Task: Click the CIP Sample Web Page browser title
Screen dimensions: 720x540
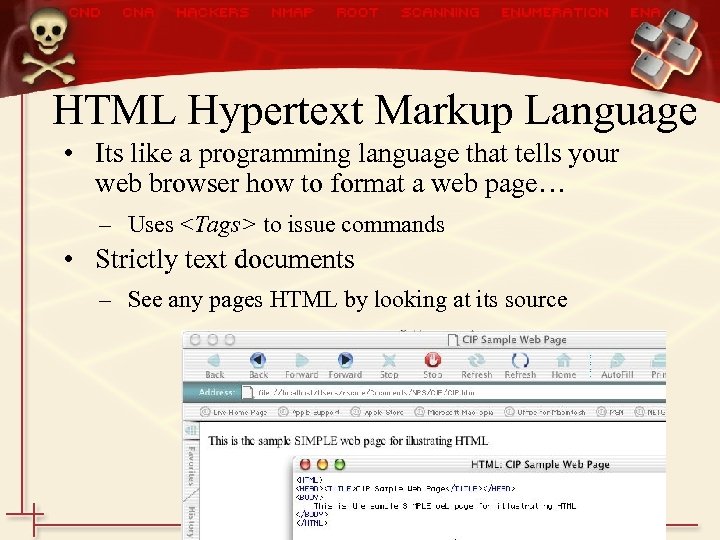Action: pyautogui.click(x=514, y=340)
